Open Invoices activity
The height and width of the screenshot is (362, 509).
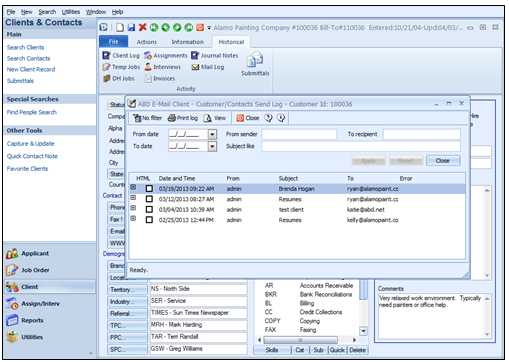(160, 78)
